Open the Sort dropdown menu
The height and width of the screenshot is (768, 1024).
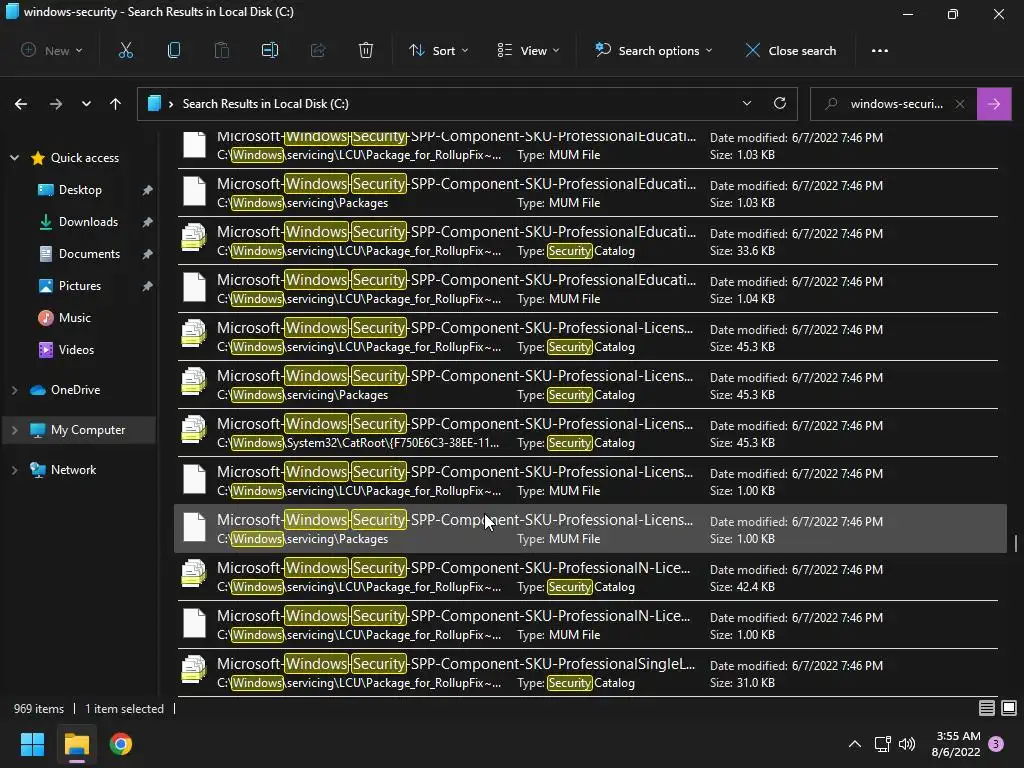tap(438, 50)
